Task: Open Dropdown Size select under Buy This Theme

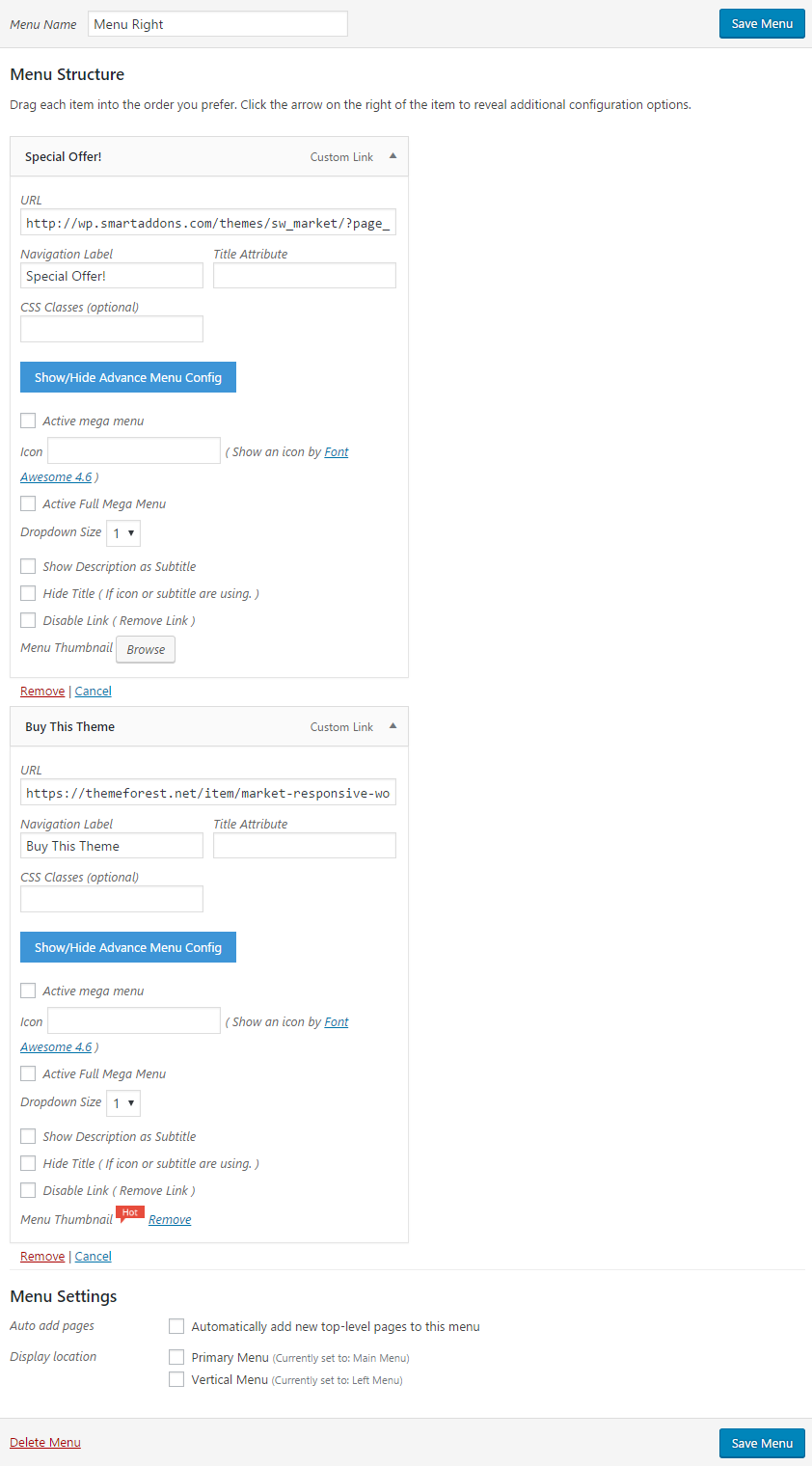Action: (123, 1103)
